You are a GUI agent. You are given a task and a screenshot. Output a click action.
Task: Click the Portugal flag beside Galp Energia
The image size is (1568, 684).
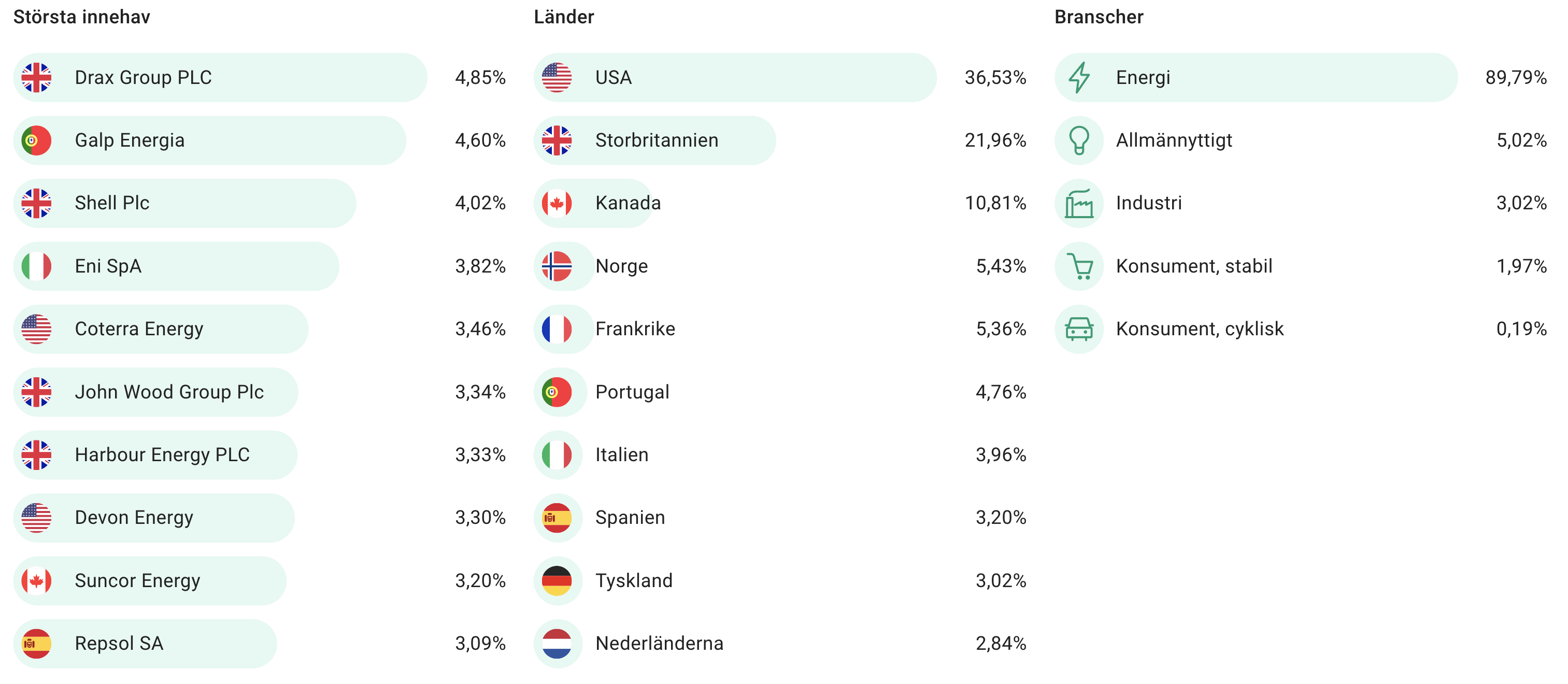pyautogui.click(x=36, y=140)
